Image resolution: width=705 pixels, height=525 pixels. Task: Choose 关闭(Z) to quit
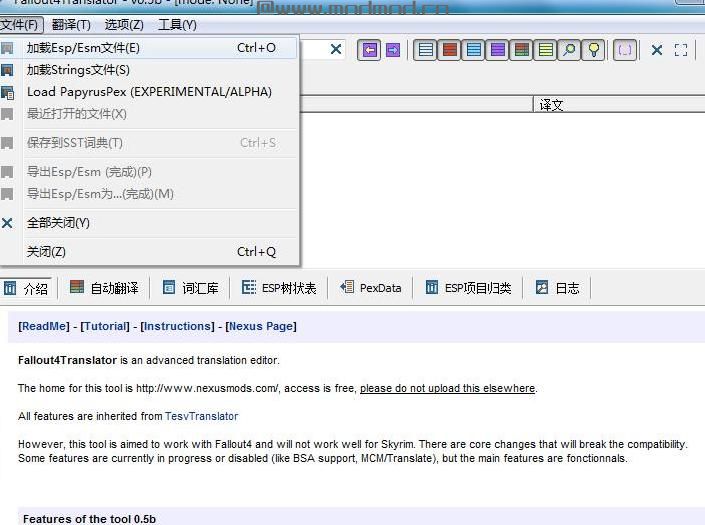[x=148, y=252]
